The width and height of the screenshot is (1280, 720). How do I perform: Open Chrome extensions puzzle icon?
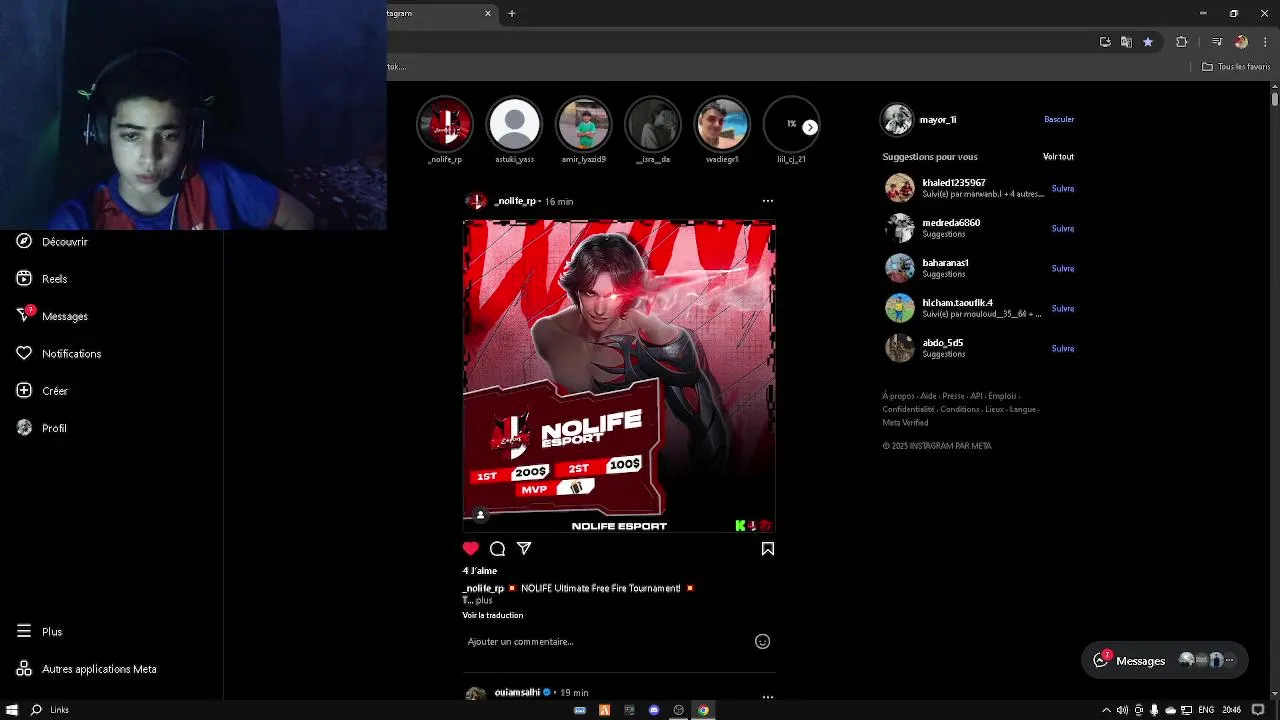coord(1182,42)
